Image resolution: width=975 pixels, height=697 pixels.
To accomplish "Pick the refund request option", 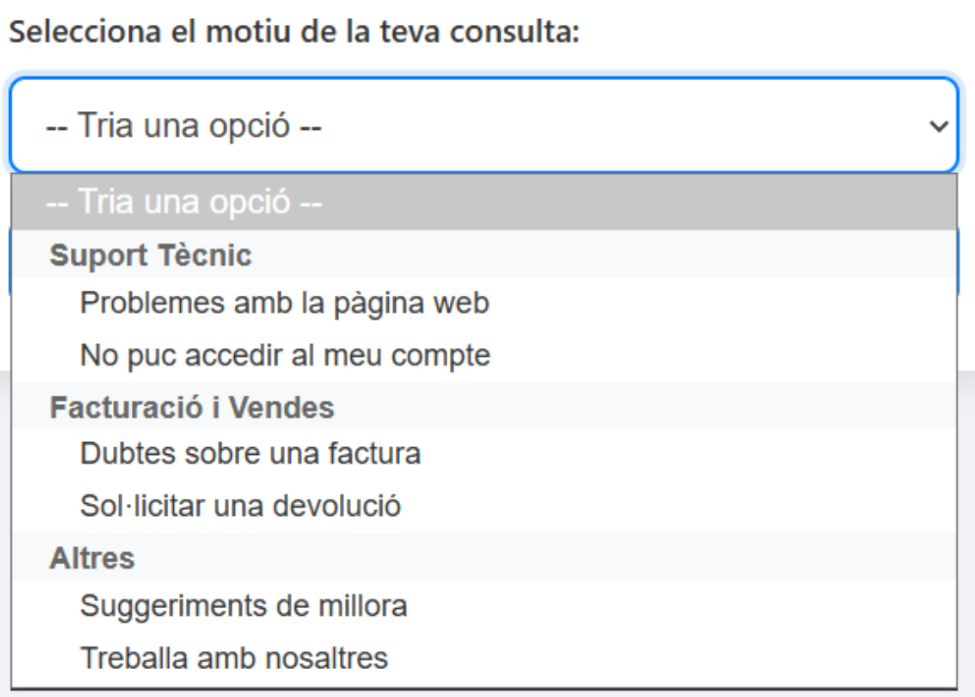I will pos(240,506).
